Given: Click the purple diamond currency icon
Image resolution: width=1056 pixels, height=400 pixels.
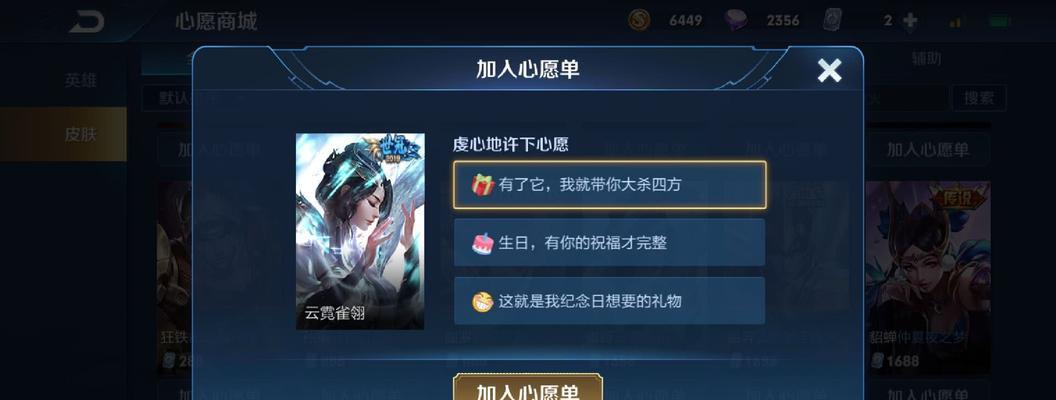Looking at the screenshot, I should coord(736,20).
